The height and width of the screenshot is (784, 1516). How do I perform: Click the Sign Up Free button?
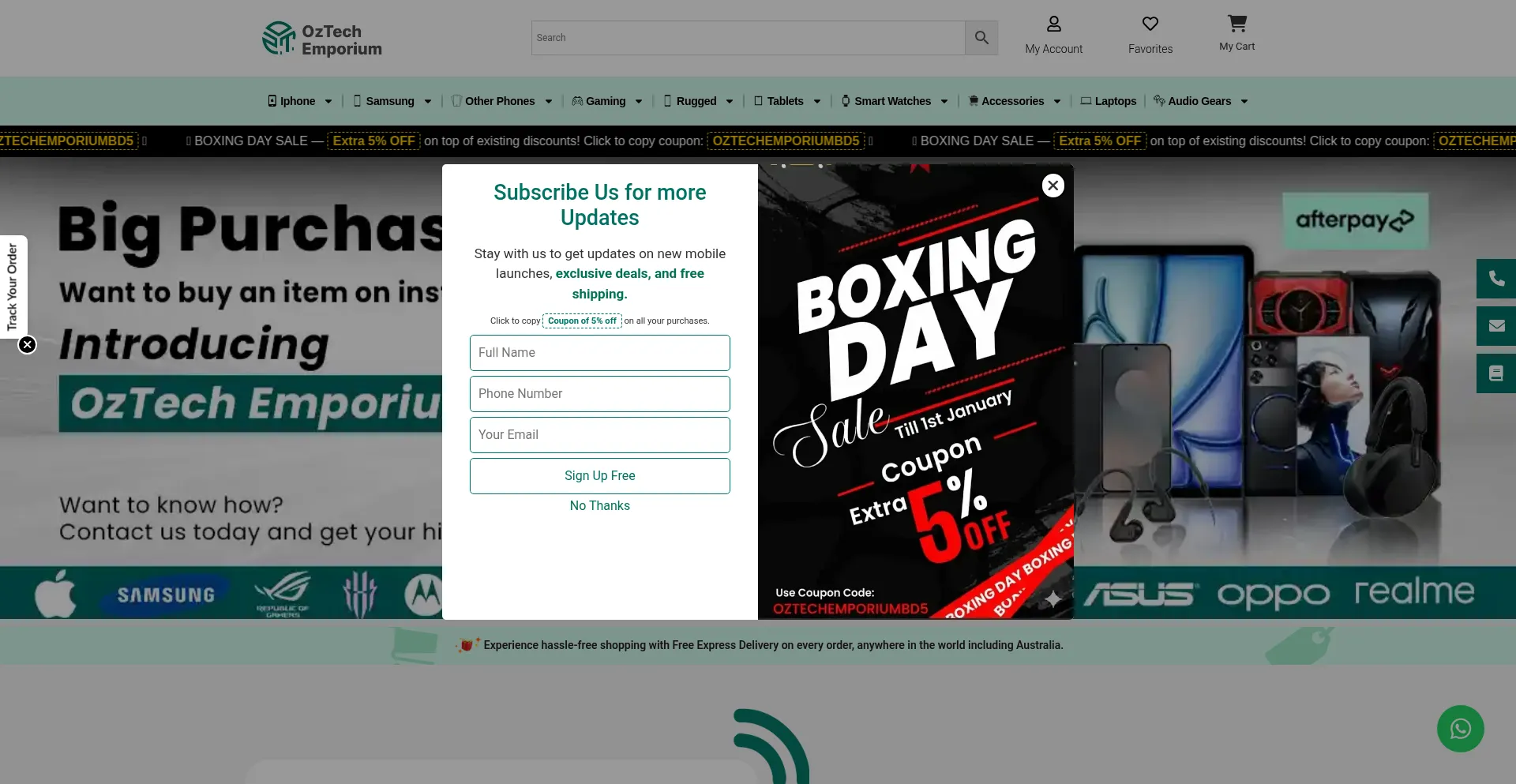(599, 476)
